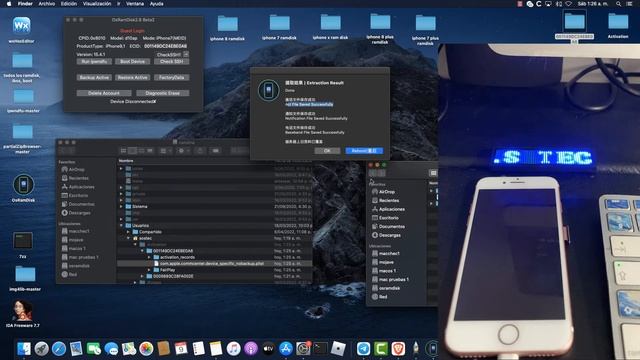
Task: Open the ipwndfu-master desktop folder
Action: point(23,97)
